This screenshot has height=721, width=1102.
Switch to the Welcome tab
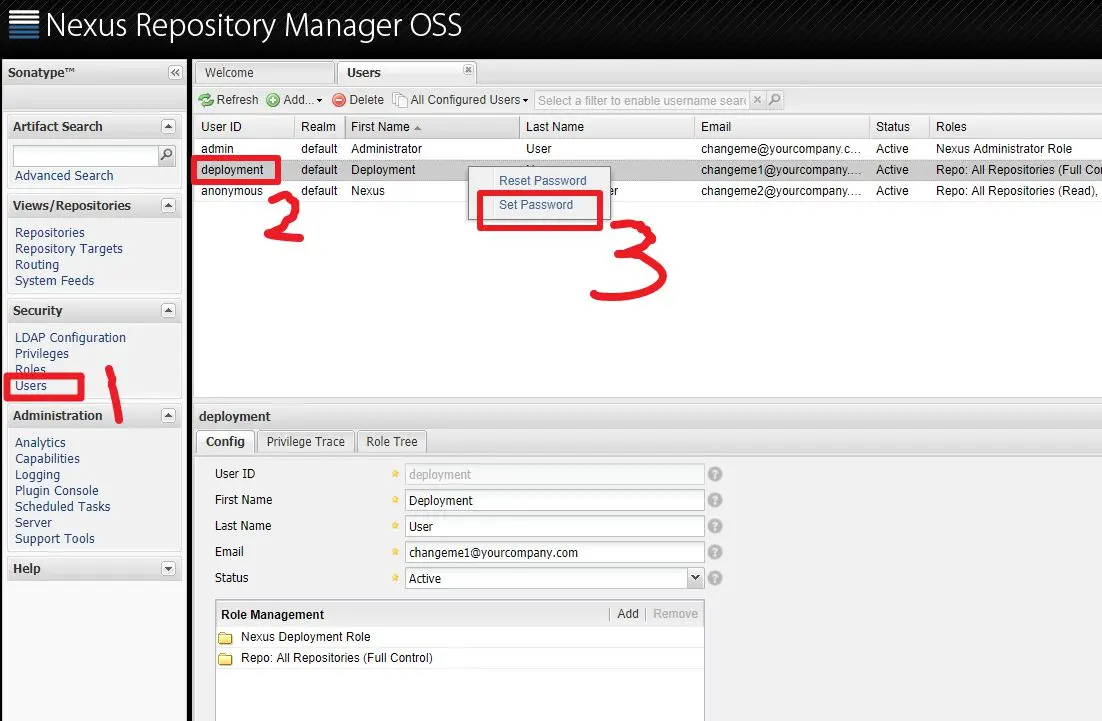(264, 72)
